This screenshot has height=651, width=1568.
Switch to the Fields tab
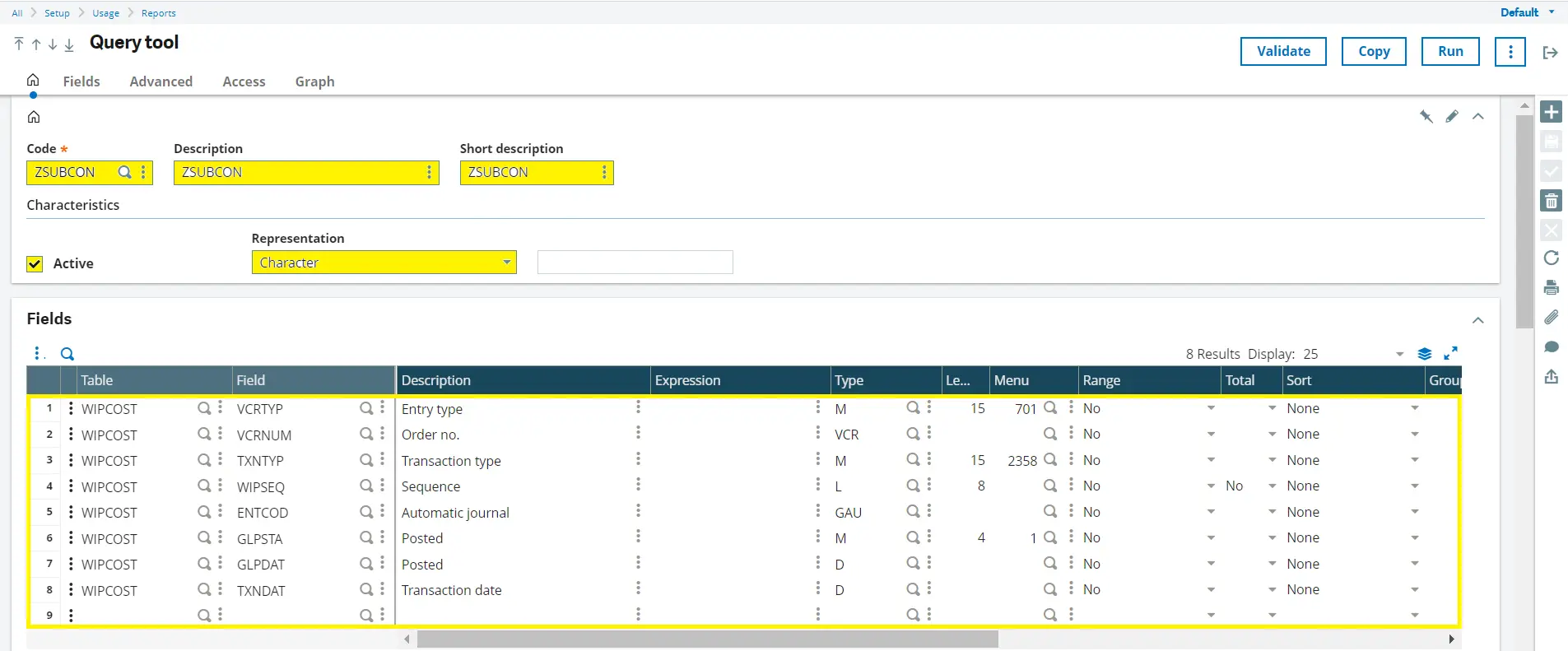tap(81, 81)
